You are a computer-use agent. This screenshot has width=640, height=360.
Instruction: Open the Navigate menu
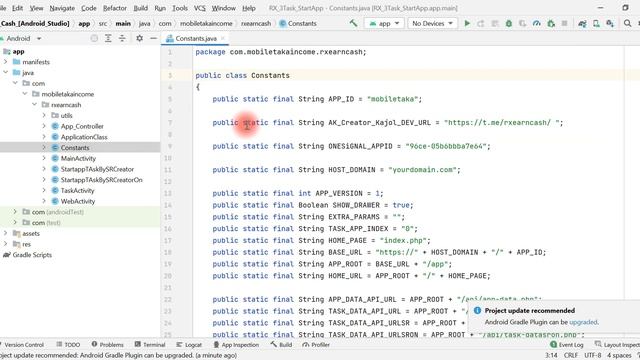pyautogui.click(x=62, y=8)
